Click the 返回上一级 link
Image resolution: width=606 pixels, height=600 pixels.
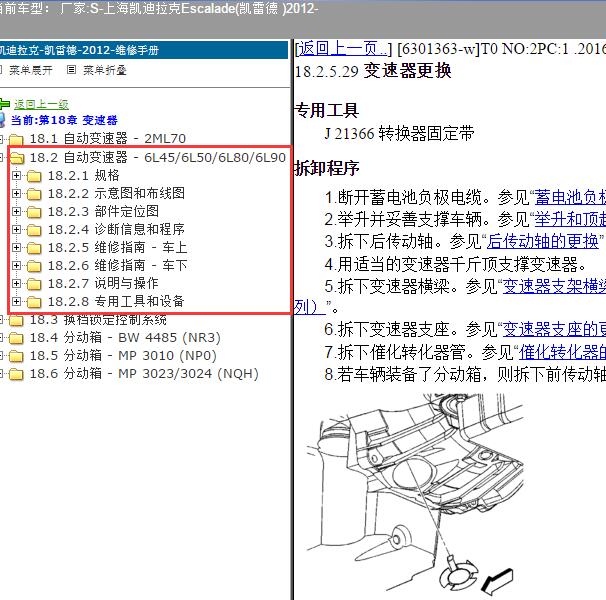pos(41,104)
